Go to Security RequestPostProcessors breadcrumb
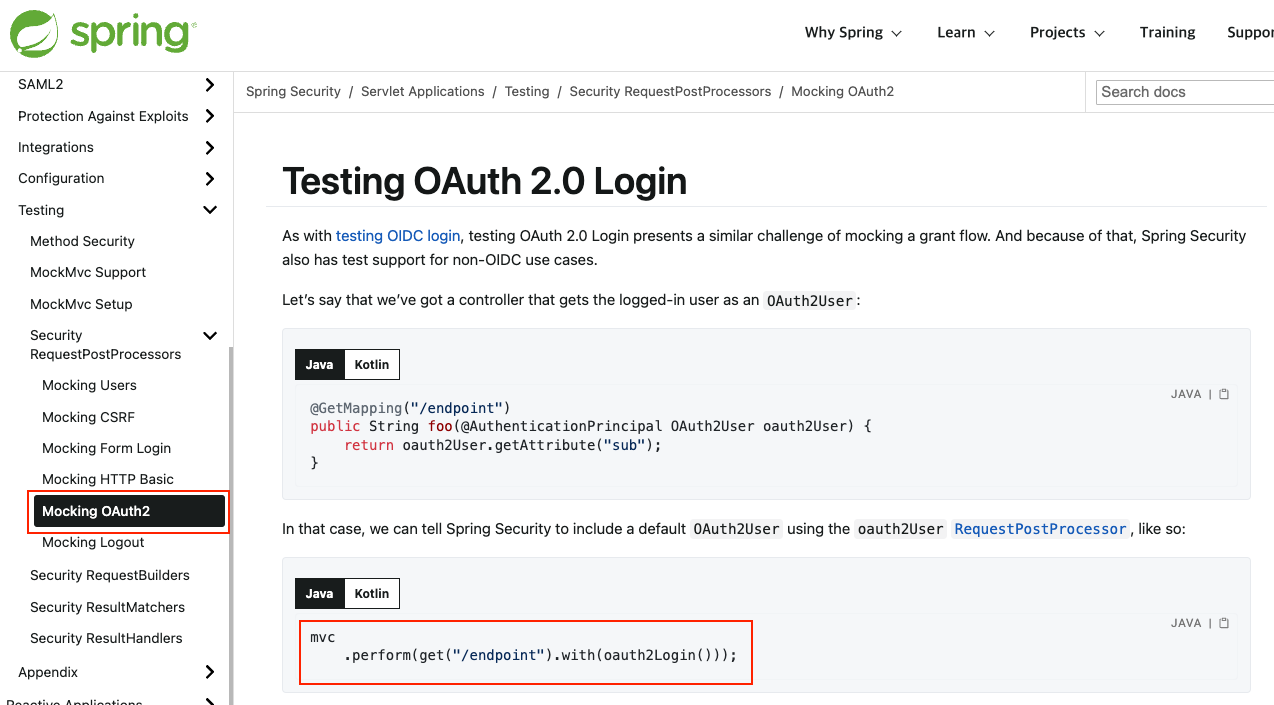 pyautogui.click(x=670, y=91)
